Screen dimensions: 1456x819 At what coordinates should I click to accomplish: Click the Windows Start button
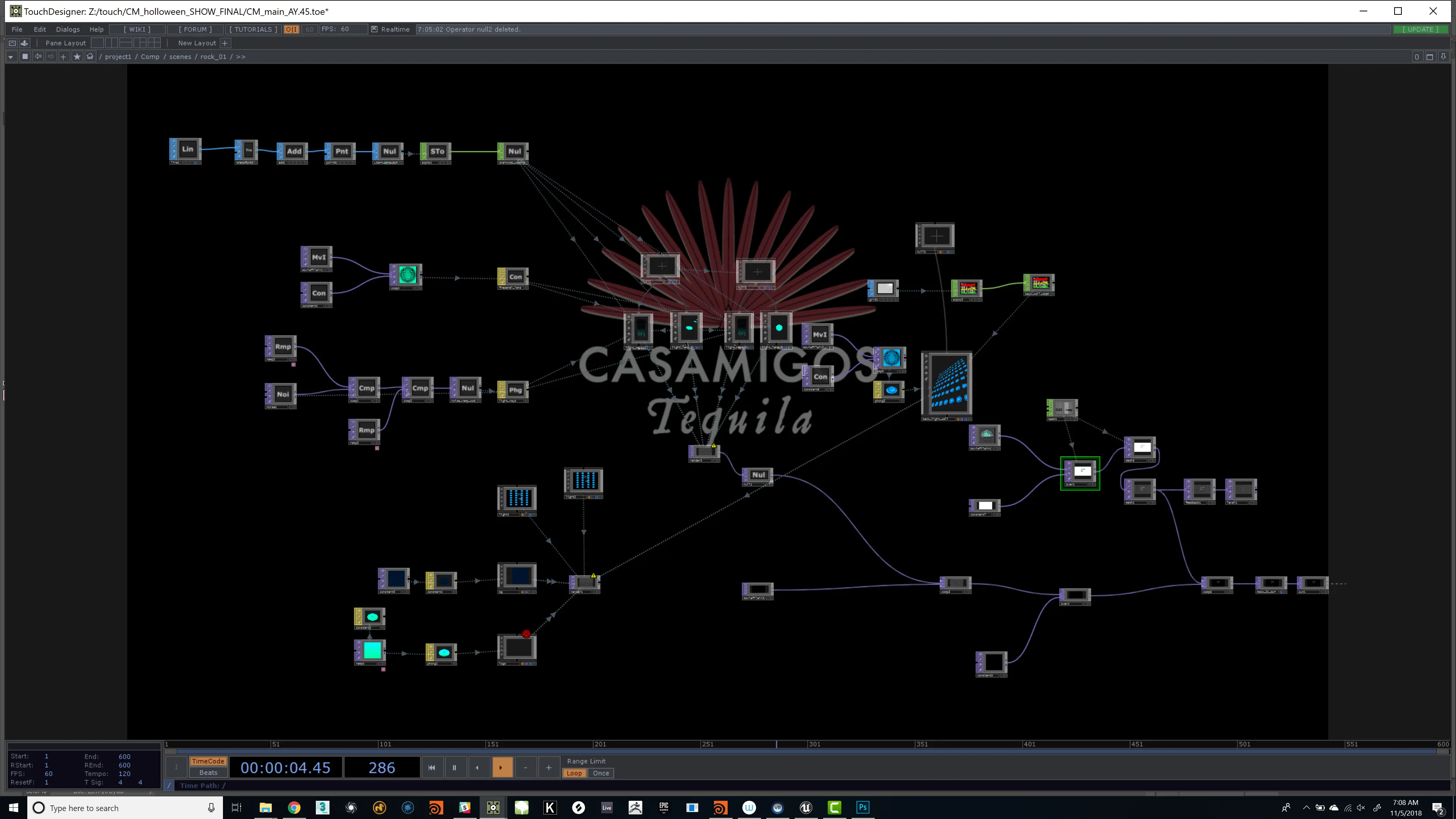14,808
